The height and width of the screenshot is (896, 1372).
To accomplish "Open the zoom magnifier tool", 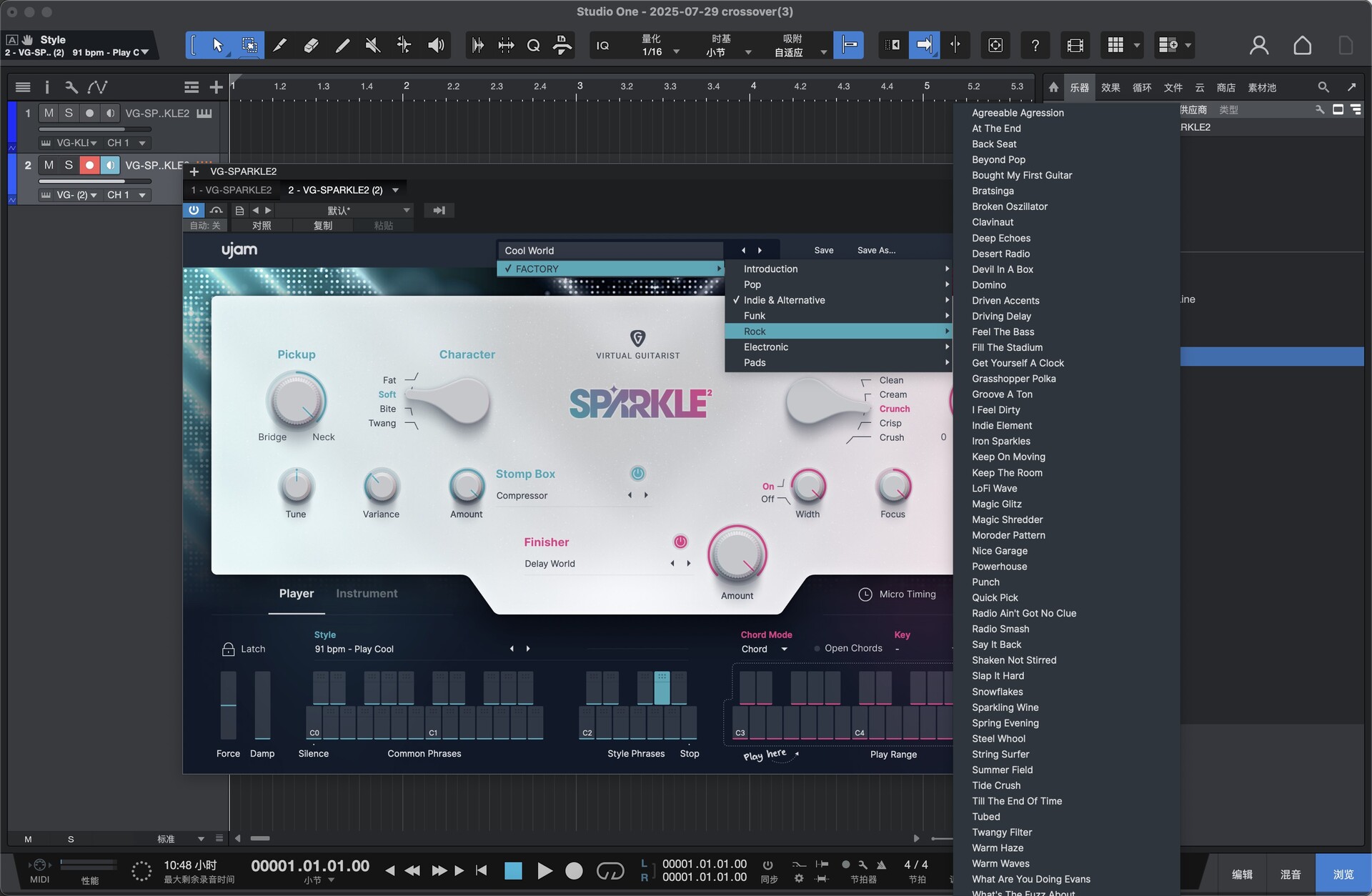I will (x=533, y=46).
